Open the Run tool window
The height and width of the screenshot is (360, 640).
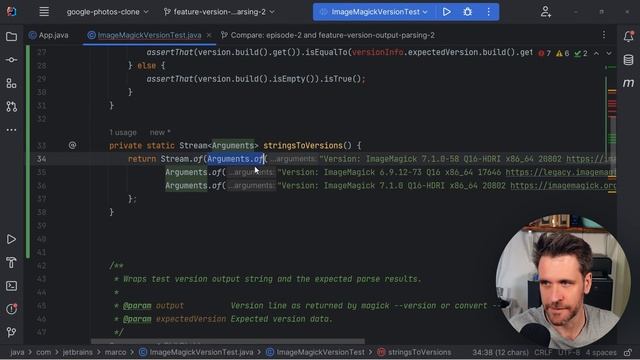pos(11,239)
